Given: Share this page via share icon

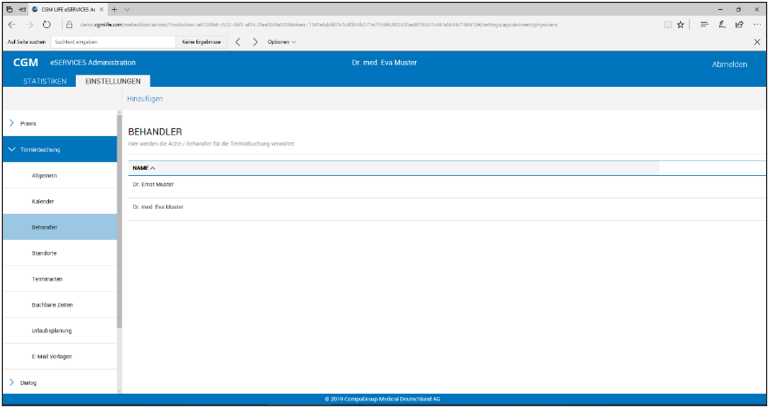Looking at the screenshot, I should 739,25.
